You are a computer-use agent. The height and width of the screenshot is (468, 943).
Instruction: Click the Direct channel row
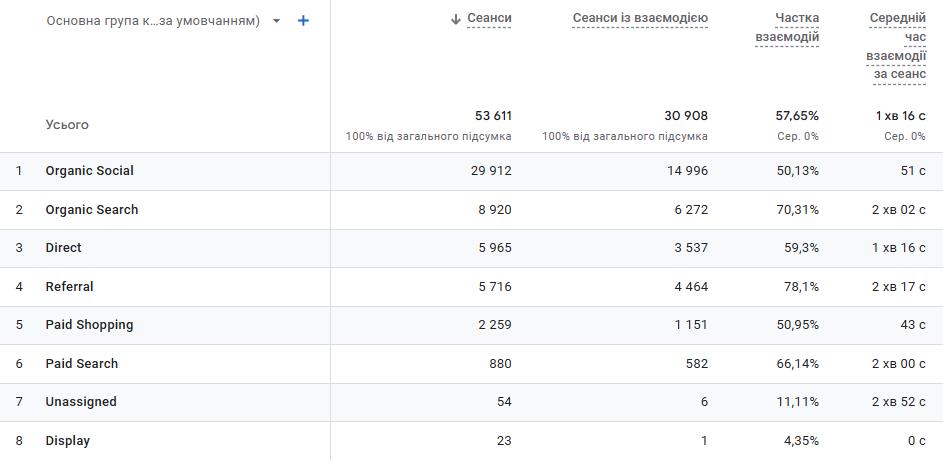point(63,248)
